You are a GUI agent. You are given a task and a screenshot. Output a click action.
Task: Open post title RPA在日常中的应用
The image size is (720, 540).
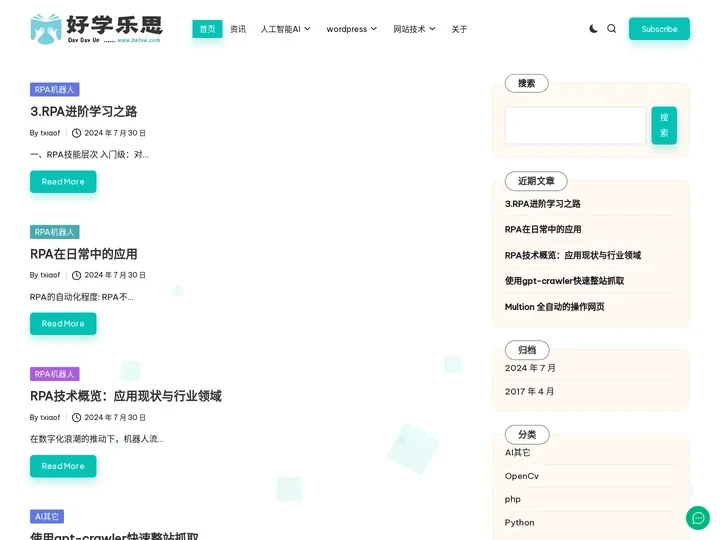84,254
